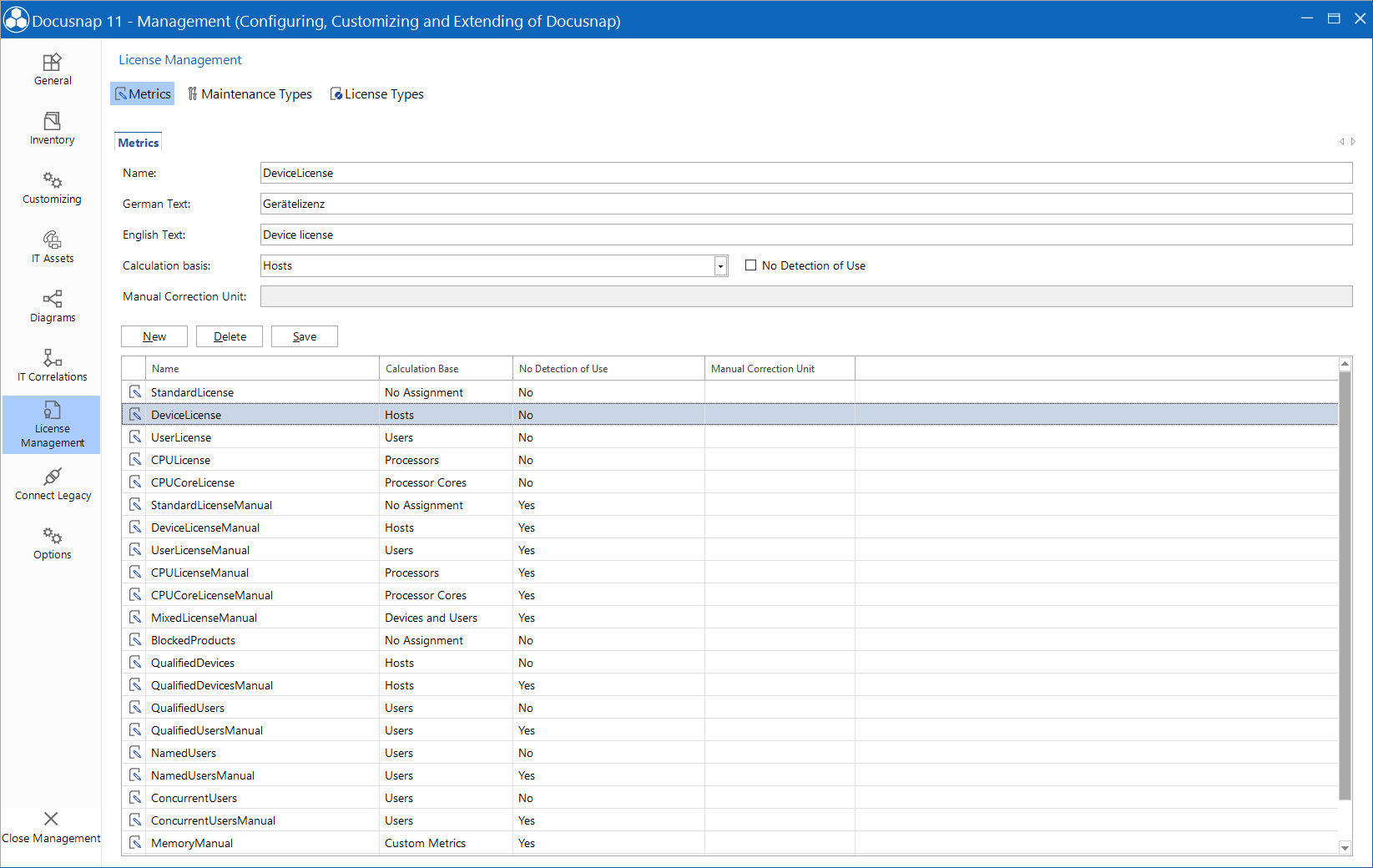Click the metric icon beside MemoryManual row
Viewport: 1373px width, 868px height.
point(135,843)
